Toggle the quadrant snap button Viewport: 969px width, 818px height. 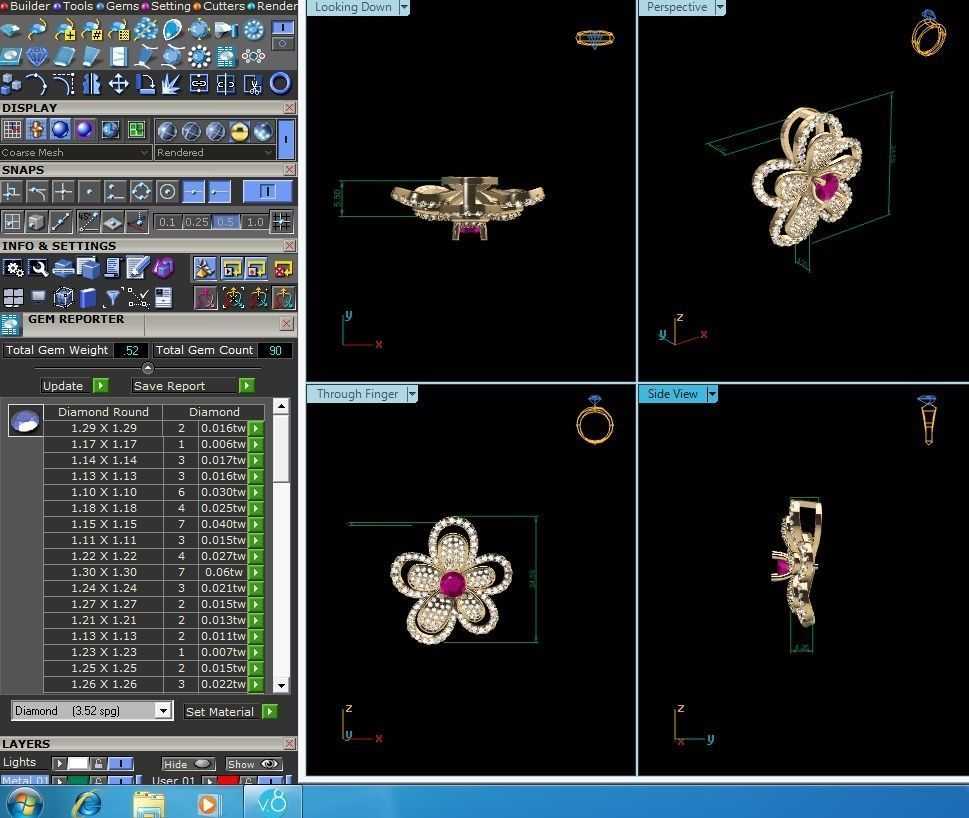(x=141, y=192)
